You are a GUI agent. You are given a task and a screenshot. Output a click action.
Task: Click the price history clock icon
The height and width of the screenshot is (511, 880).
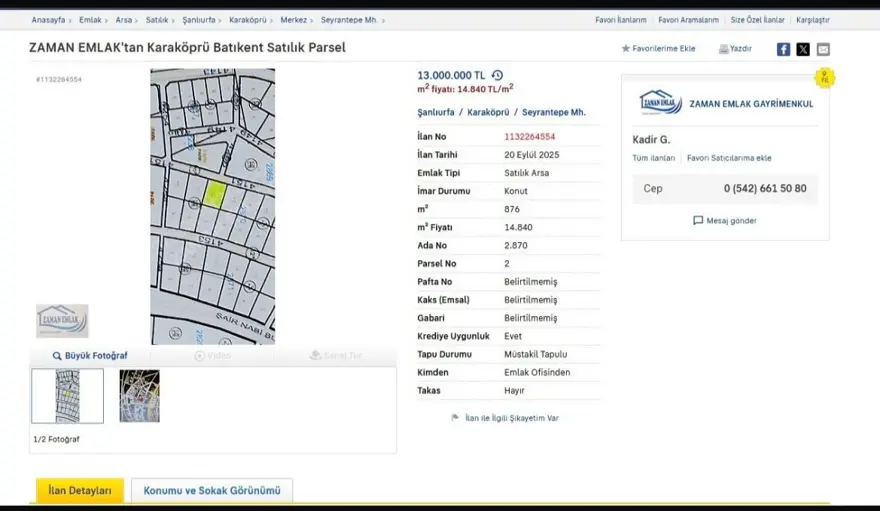pyautogui.click(x=497, y=75)
